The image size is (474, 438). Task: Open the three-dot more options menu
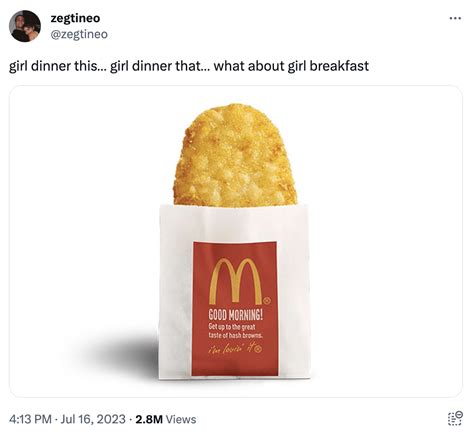[455, 18]
